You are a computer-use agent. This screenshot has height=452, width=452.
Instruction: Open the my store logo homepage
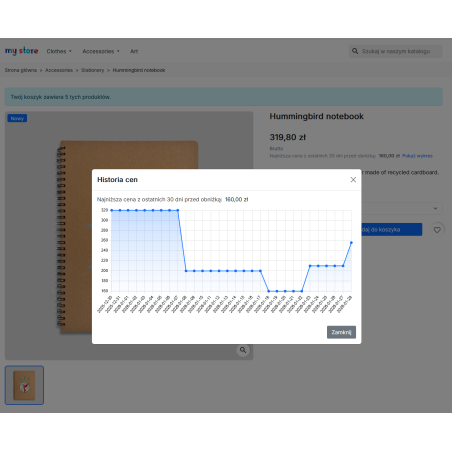[22, 51]
